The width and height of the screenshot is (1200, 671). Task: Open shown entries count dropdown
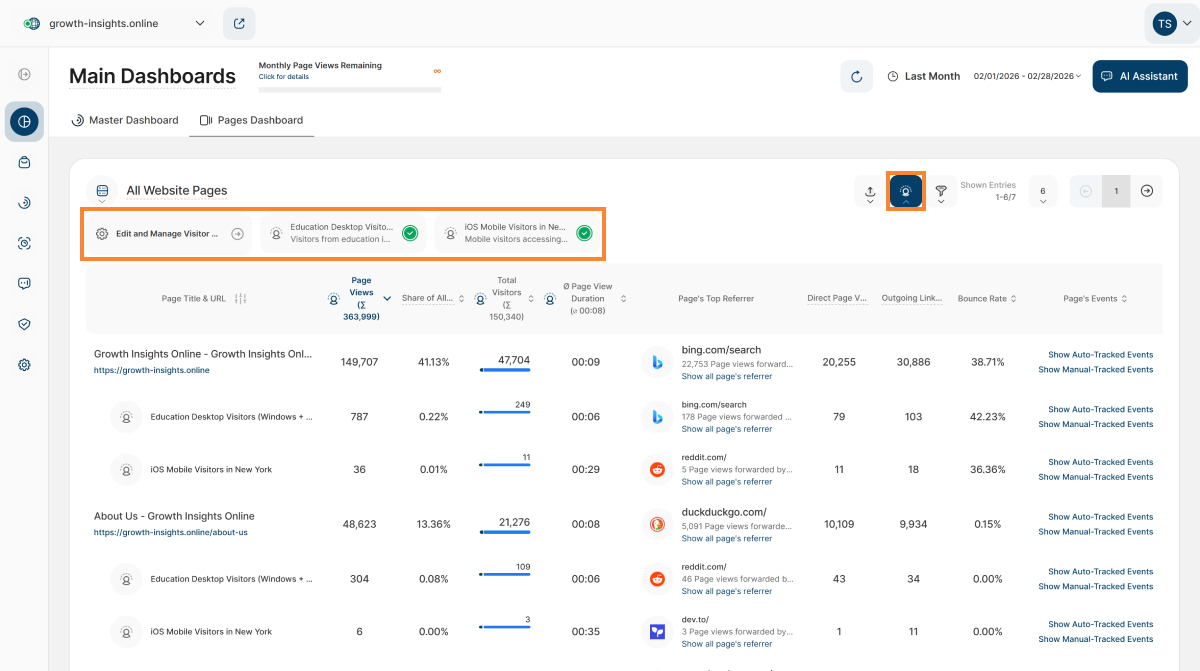1042,192
